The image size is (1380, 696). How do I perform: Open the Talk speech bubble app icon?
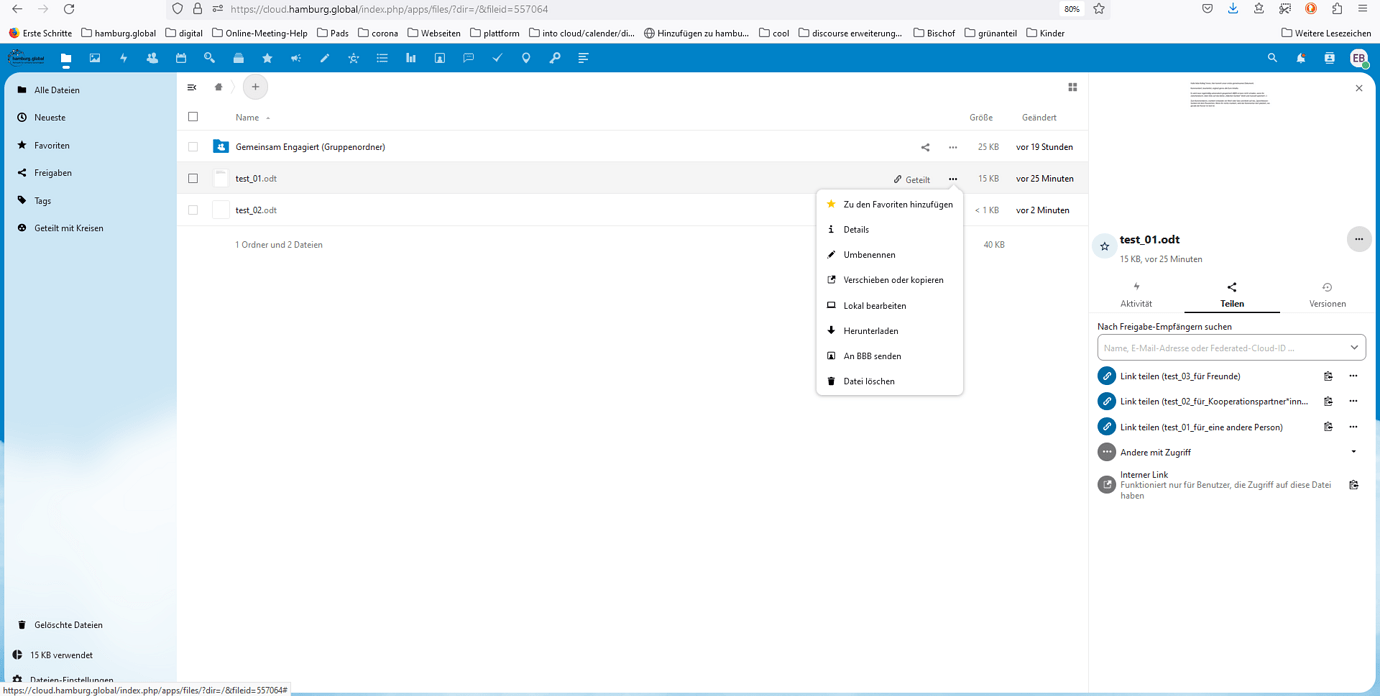(x=469, y=58)
